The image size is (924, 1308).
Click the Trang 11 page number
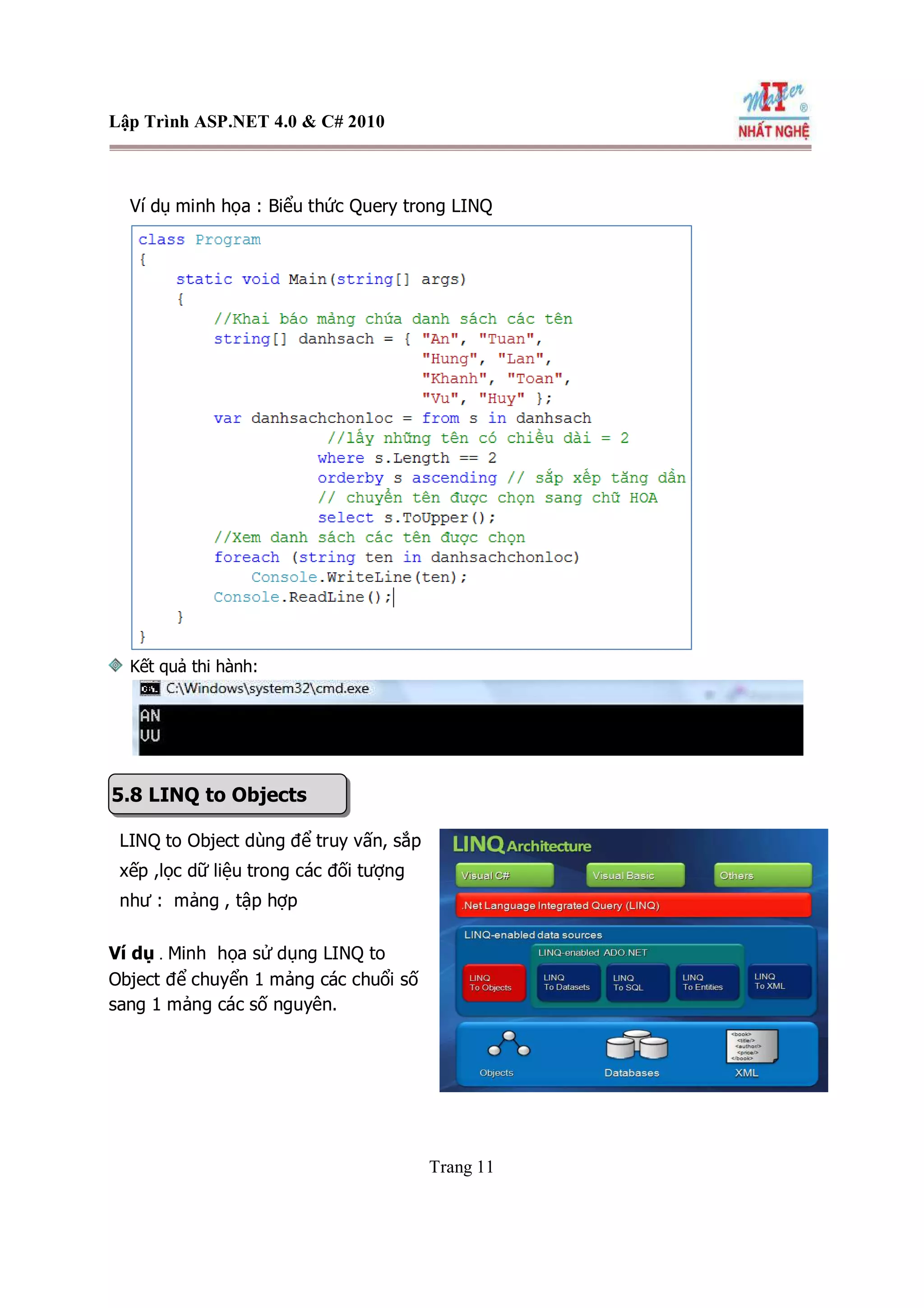pos(461,1167)
